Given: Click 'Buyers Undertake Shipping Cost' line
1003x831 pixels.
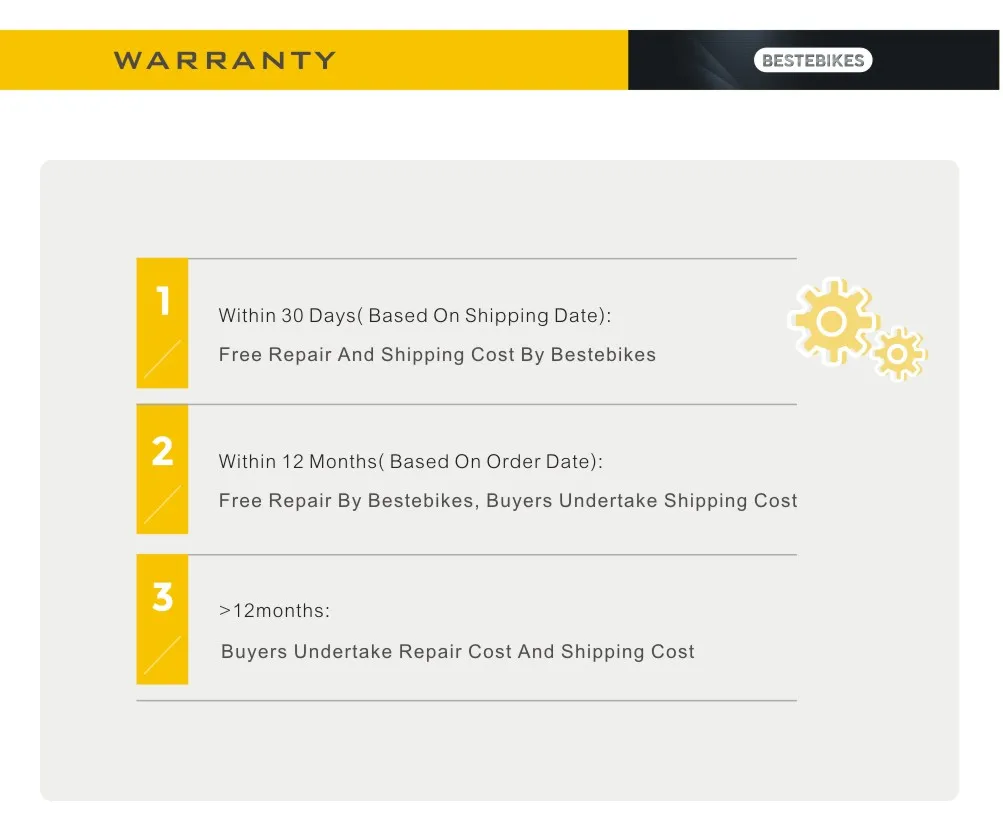Looking at the screenshot, I should [508, 500].
